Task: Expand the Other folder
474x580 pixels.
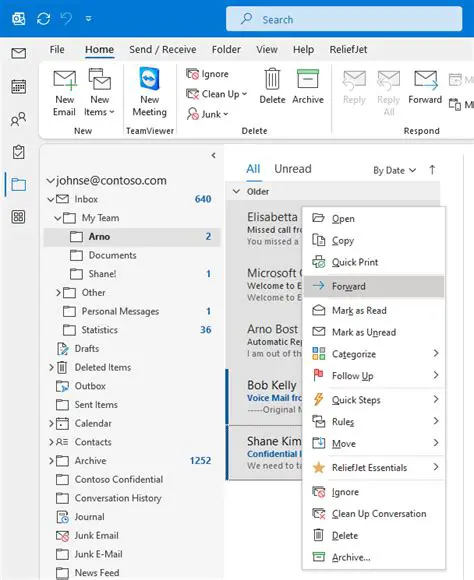Action: (58, 293)
